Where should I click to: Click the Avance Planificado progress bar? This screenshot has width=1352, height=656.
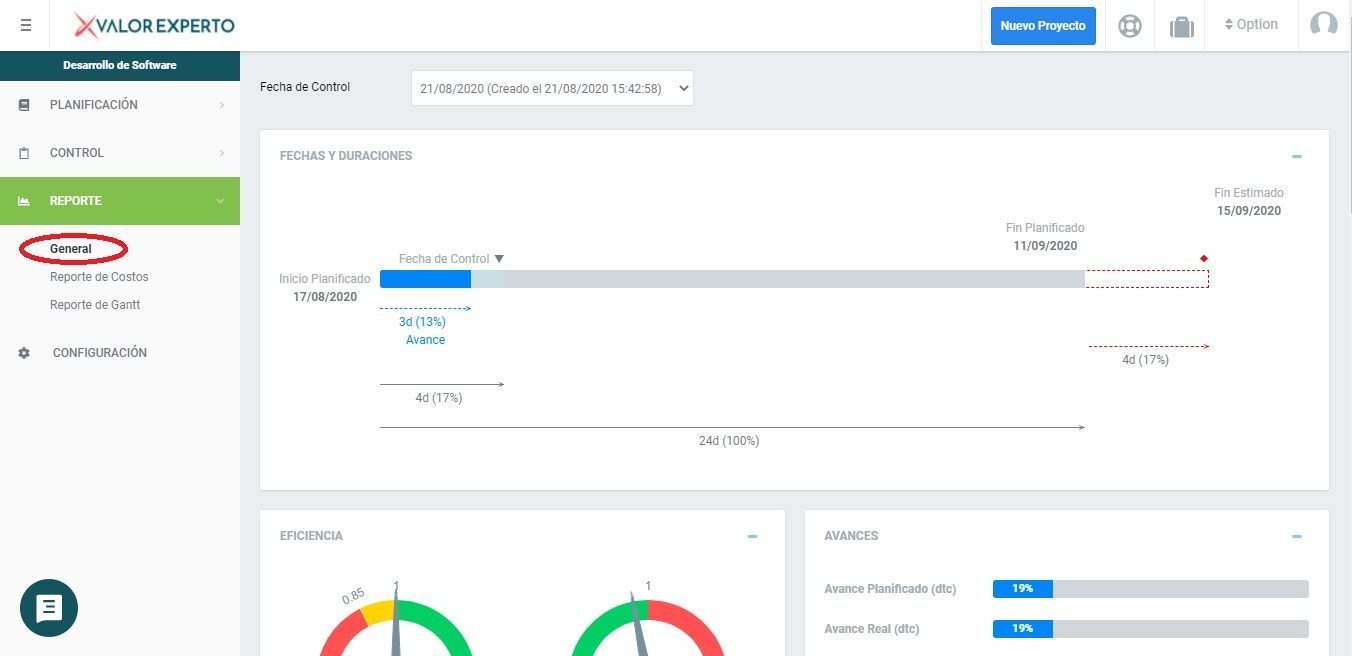click(1150, 589)
